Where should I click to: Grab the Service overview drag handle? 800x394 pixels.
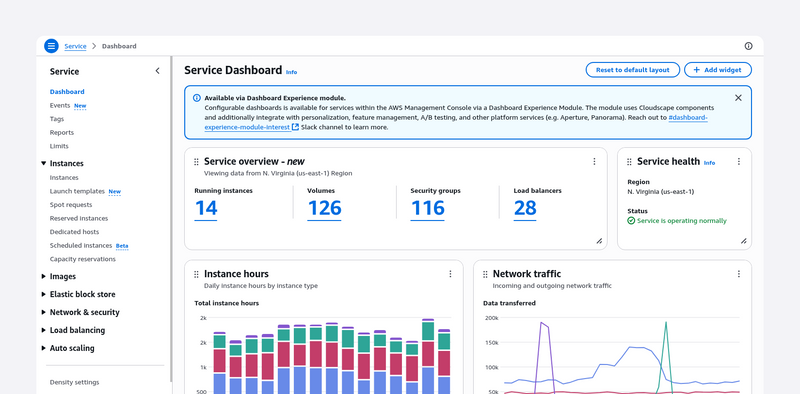(x=196, y=162)
